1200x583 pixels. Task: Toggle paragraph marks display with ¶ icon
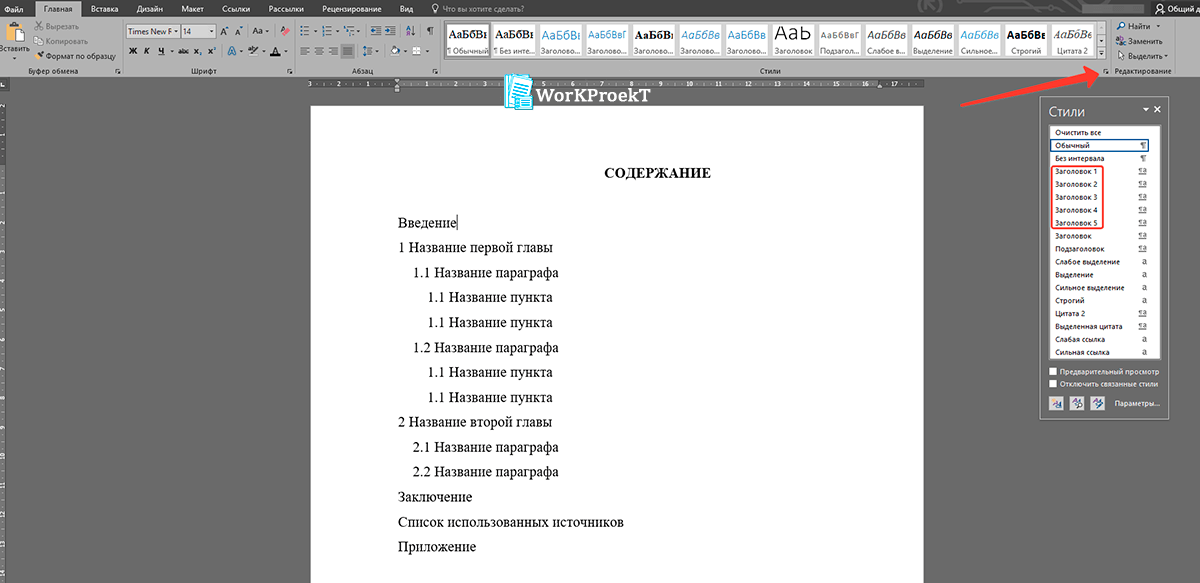coord(431,31)
